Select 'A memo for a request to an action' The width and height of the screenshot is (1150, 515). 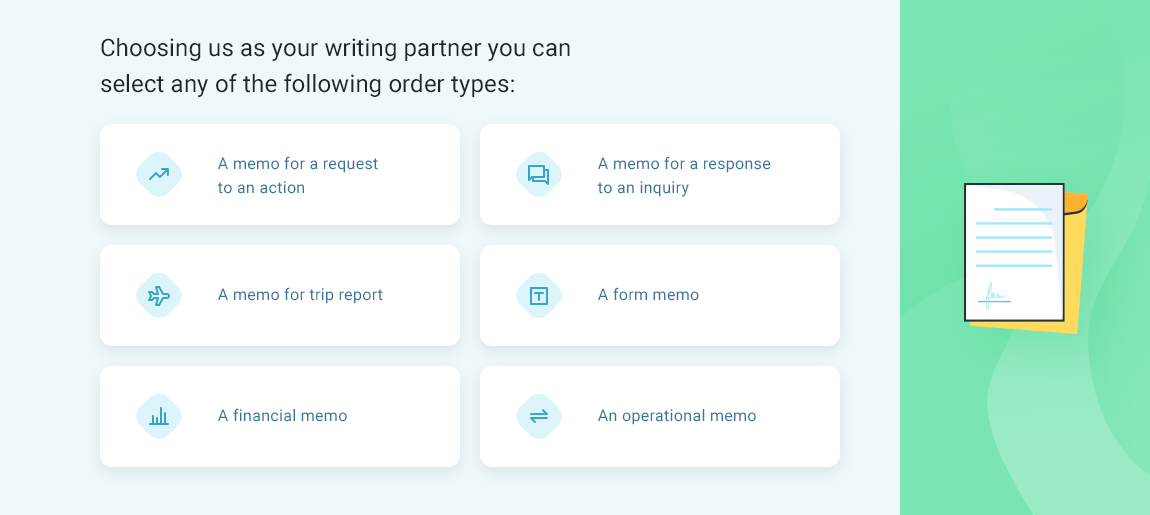298,175
